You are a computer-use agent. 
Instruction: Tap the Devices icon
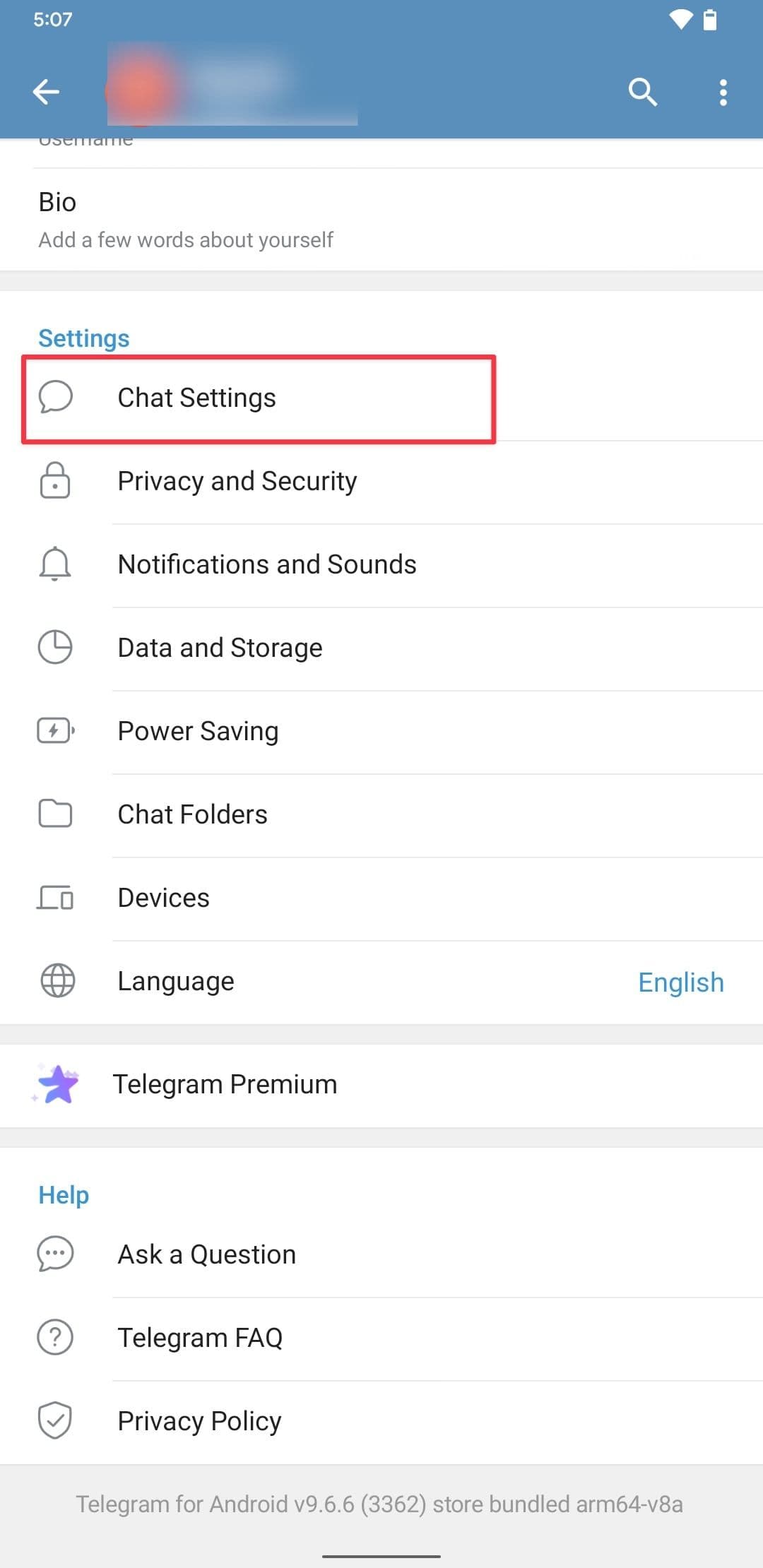point(55,898)
